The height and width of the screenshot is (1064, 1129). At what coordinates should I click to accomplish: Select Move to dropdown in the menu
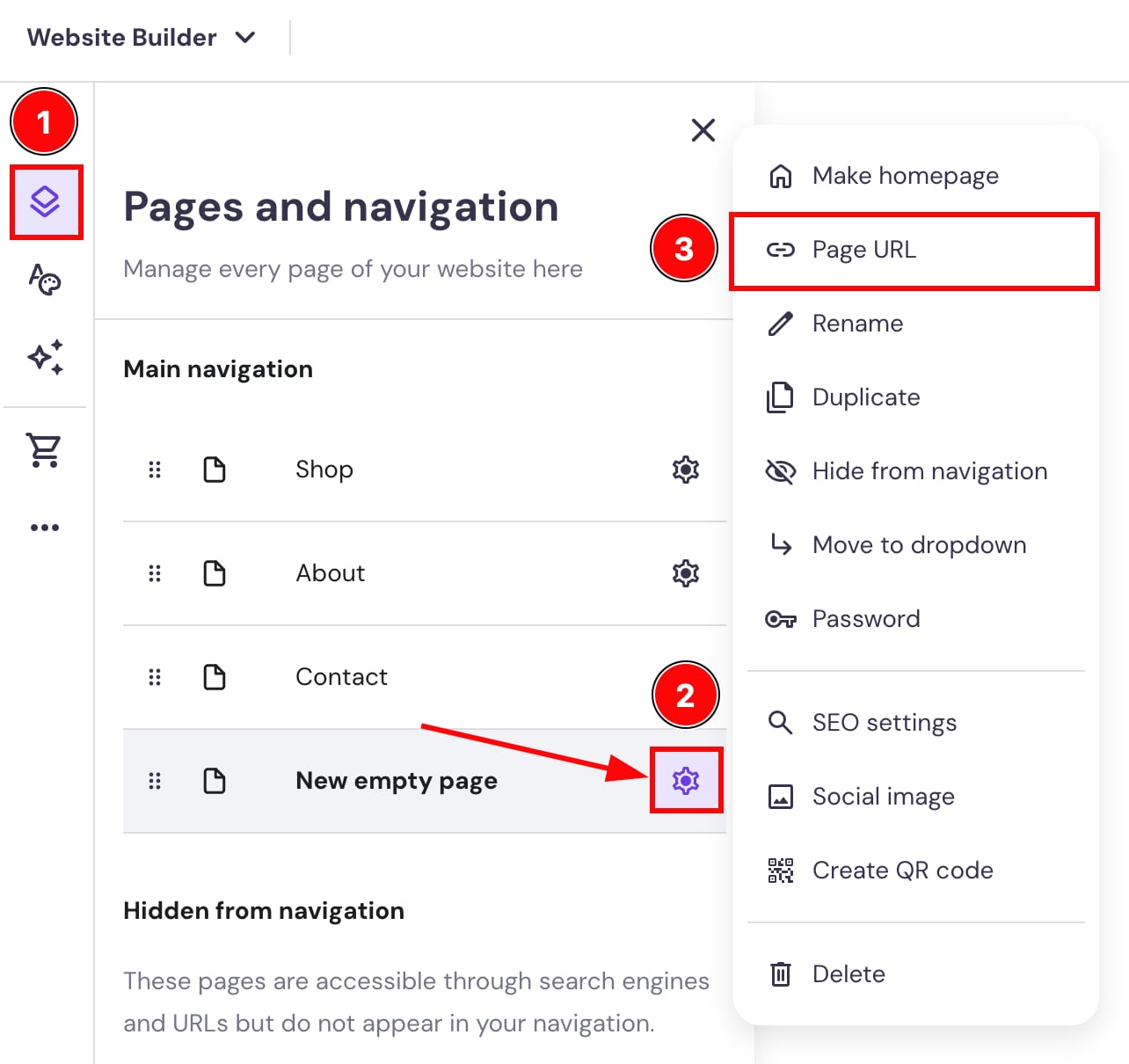tap(918, 545)
